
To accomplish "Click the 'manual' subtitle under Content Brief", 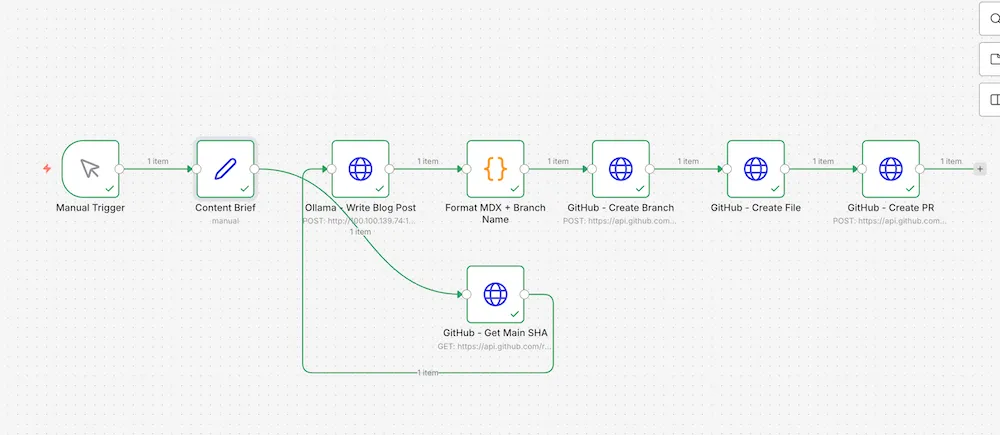I will tap(225, 221).
